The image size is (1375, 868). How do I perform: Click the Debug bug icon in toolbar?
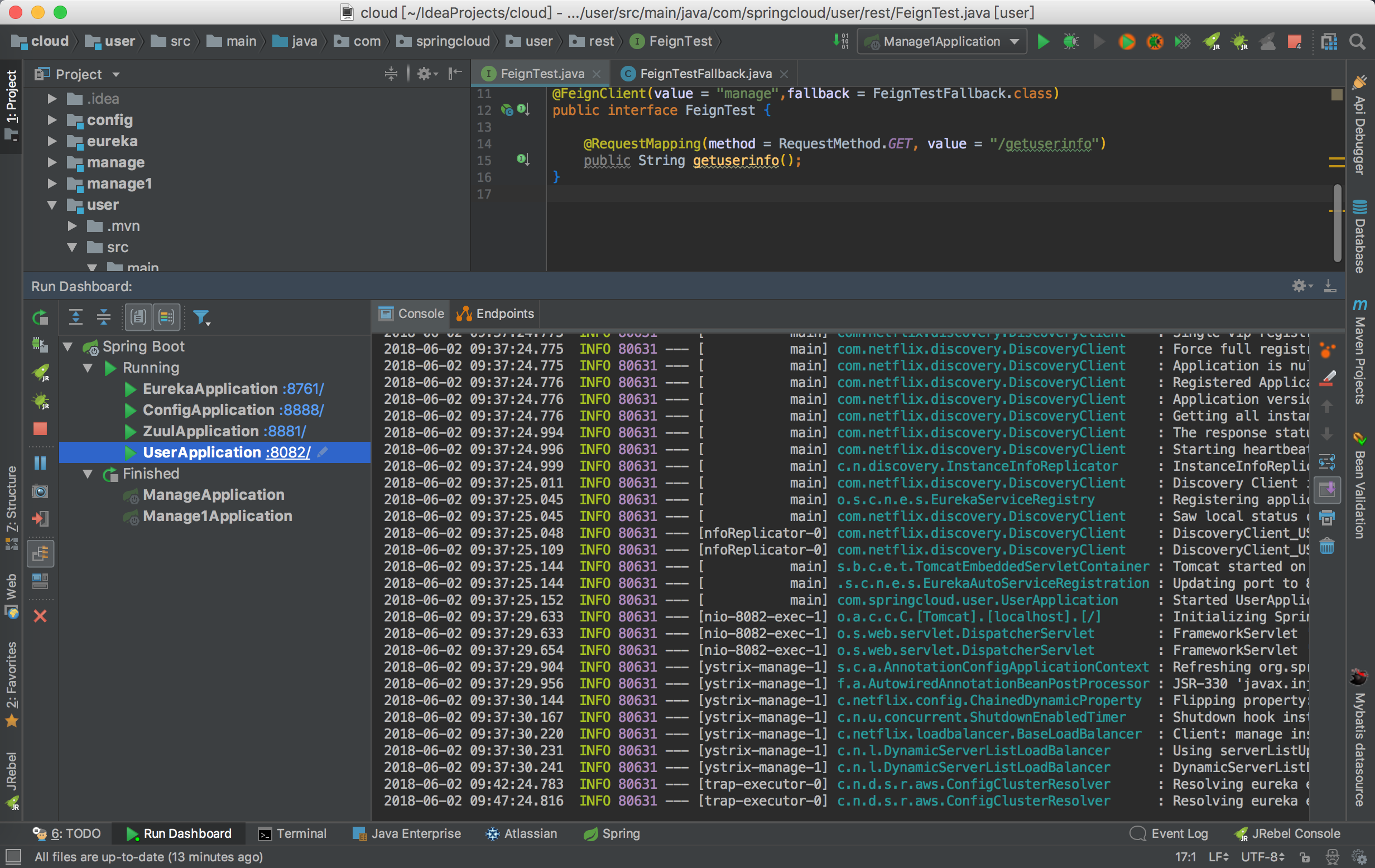click(x=1071, y=42)
